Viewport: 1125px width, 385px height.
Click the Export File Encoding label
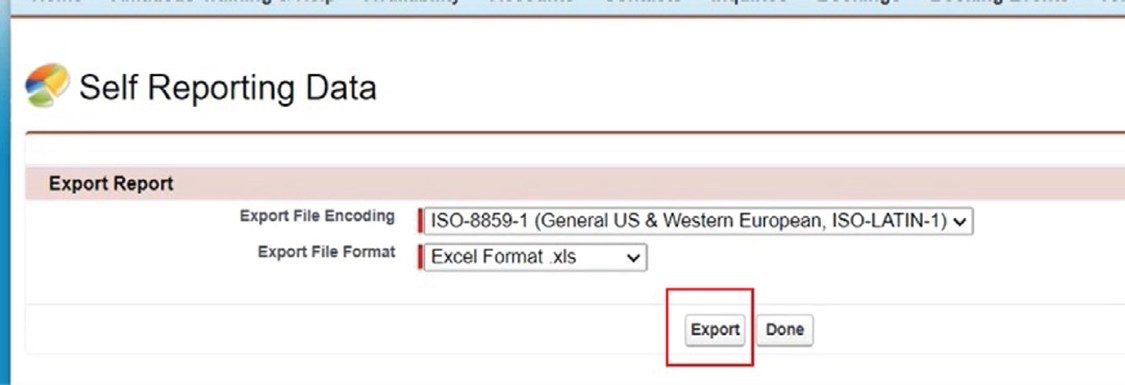(317, 216)
